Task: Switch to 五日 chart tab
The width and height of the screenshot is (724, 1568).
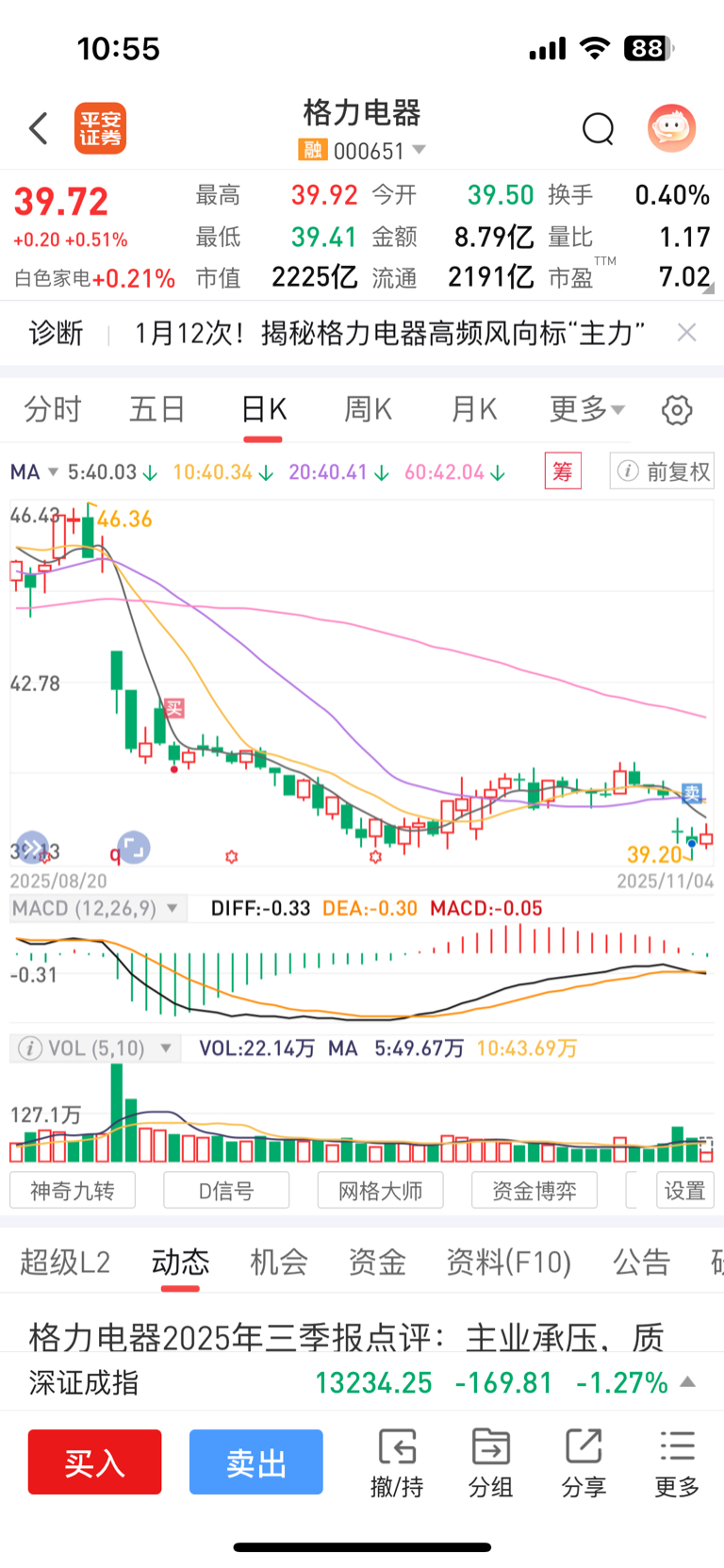Action: click(x=156, y=409)
